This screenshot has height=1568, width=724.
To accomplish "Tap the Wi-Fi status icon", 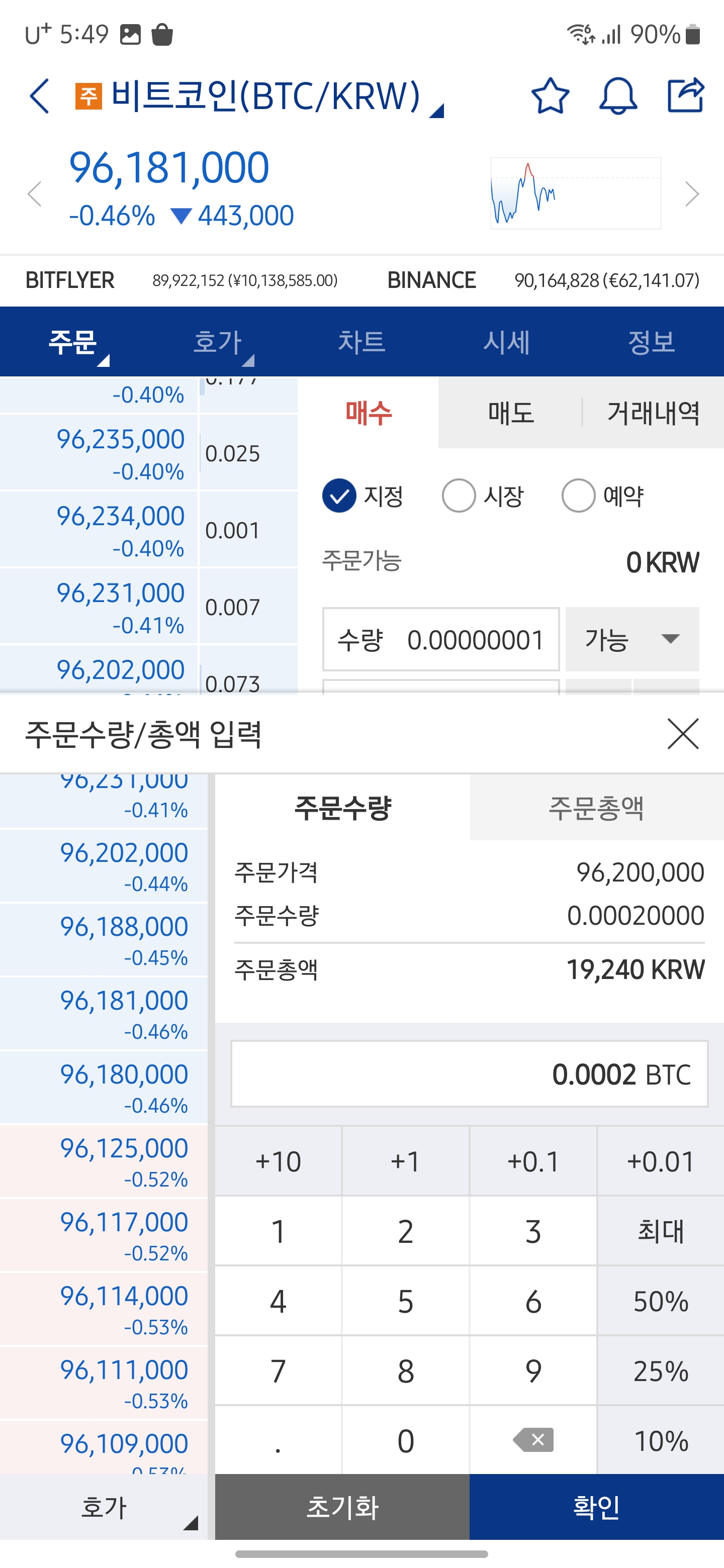I will (x=581, y=34).
